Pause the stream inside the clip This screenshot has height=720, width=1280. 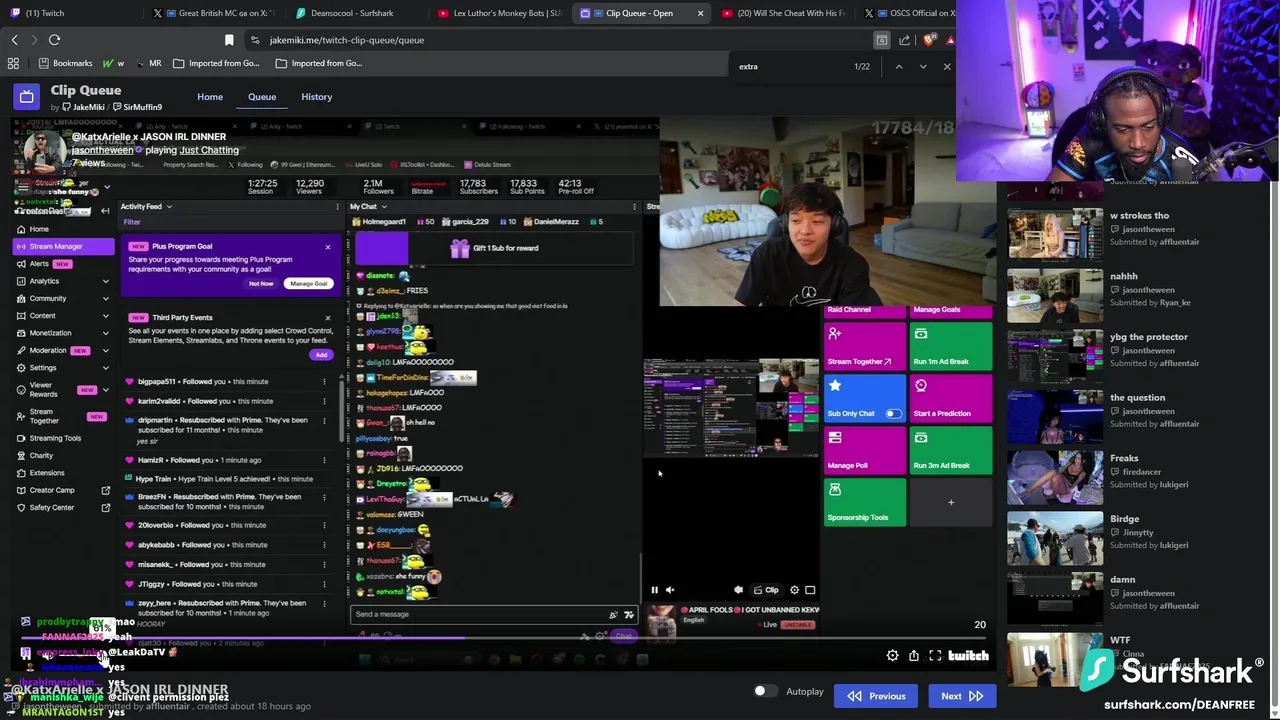pyautogui.click(x=654, y=590)
